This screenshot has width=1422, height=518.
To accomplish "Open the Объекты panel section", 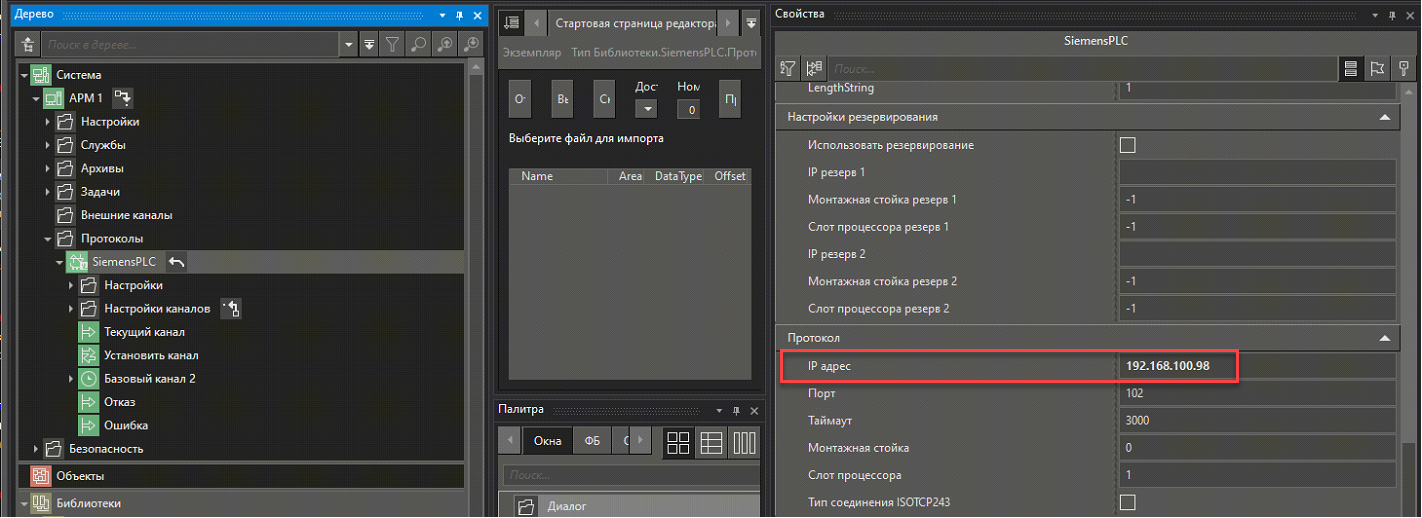I will click(x=80, y=476).
